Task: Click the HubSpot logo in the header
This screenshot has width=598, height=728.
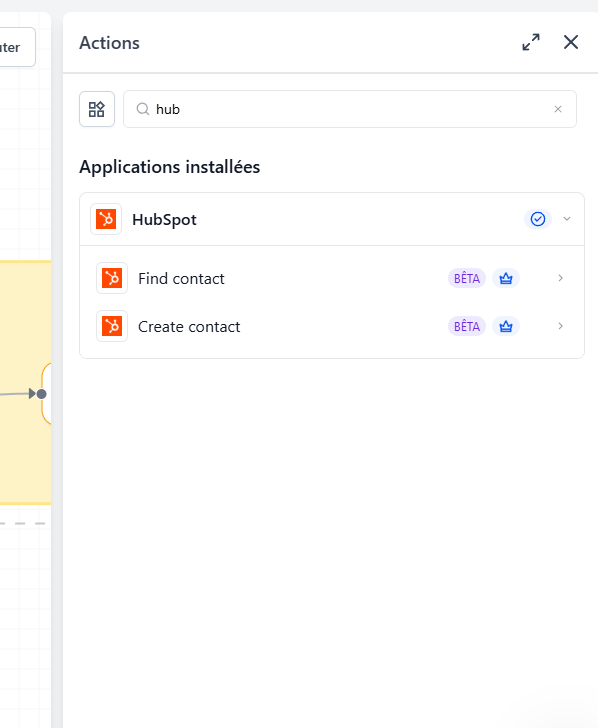Action: point(106,219)
